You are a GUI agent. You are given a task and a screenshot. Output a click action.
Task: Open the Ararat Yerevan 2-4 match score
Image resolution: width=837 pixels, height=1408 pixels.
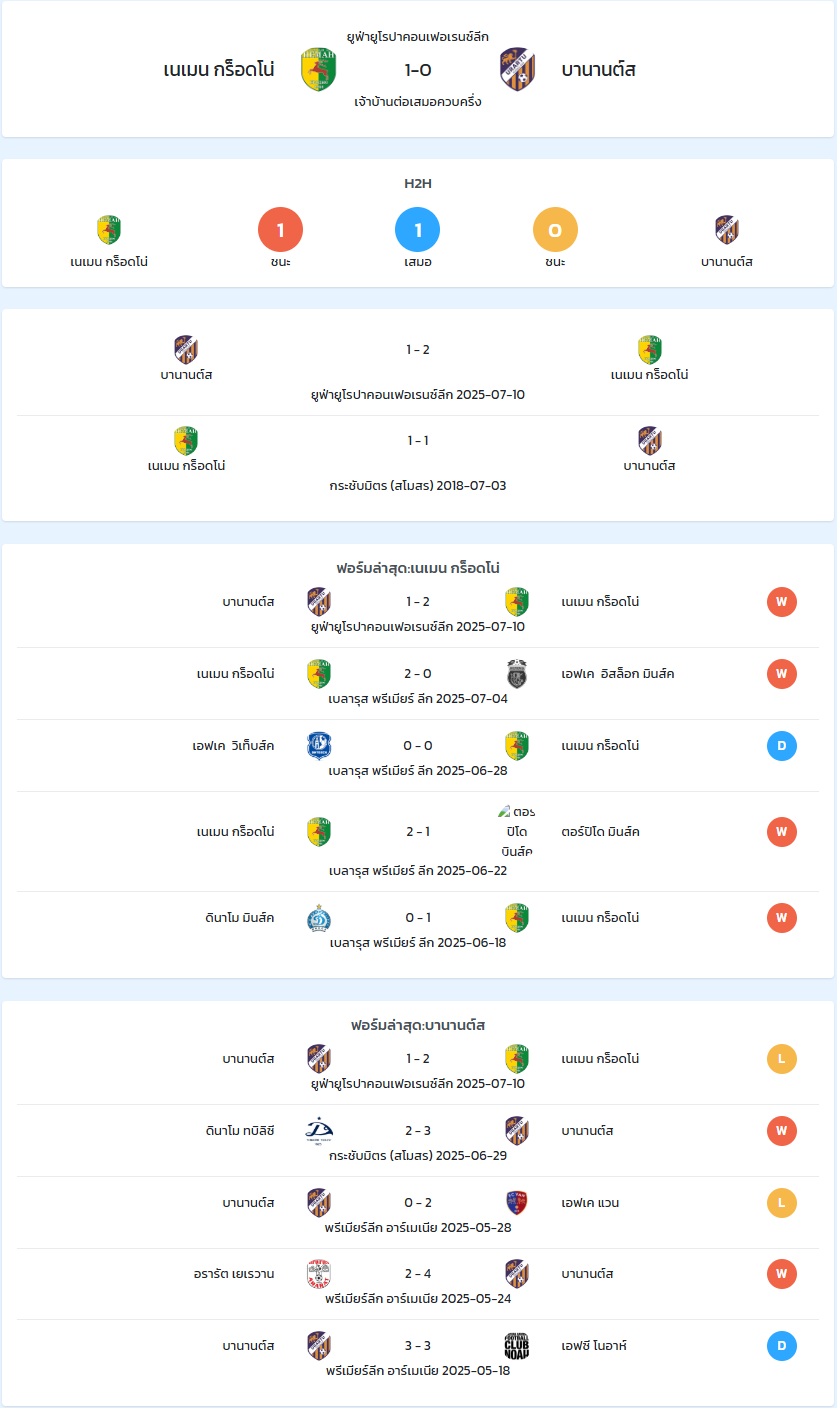(418, 1274)
